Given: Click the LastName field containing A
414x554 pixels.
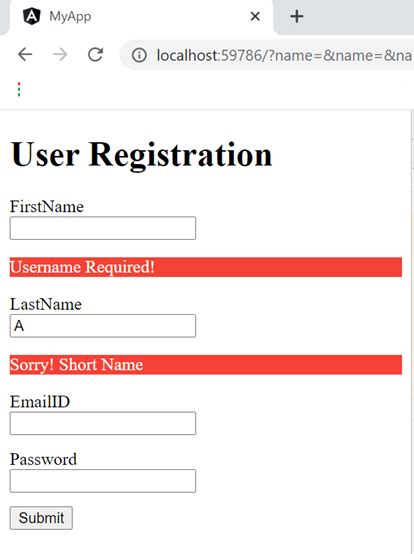Looking at the screenshot, I should click(x=103, y=325).
